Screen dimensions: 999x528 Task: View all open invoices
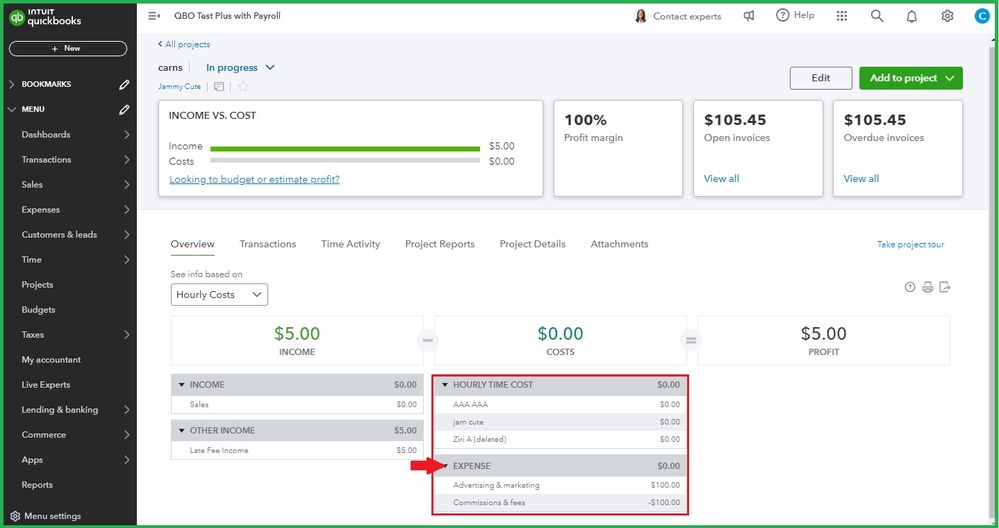pos(721,179)
